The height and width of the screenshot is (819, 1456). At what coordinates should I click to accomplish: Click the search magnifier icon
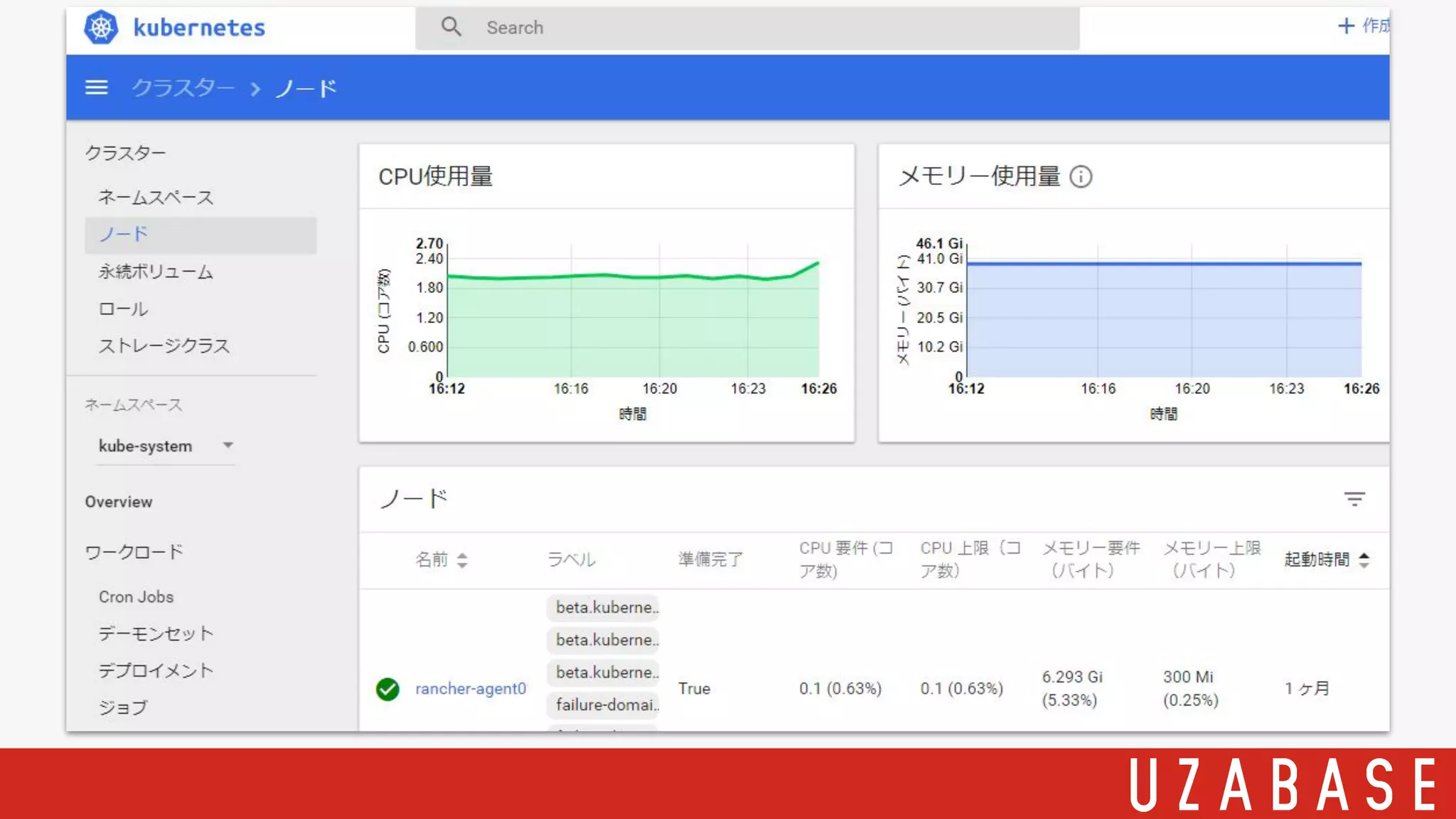(451, 27)
